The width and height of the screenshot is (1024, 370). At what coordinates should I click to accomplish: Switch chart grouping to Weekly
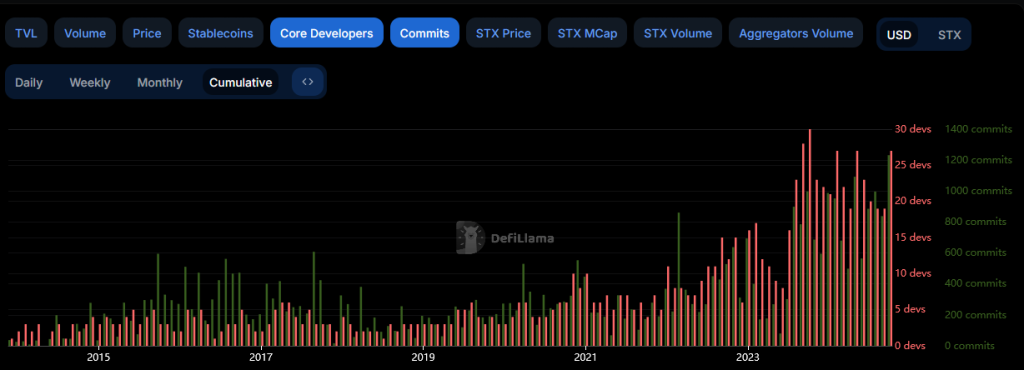click(90, 82)
